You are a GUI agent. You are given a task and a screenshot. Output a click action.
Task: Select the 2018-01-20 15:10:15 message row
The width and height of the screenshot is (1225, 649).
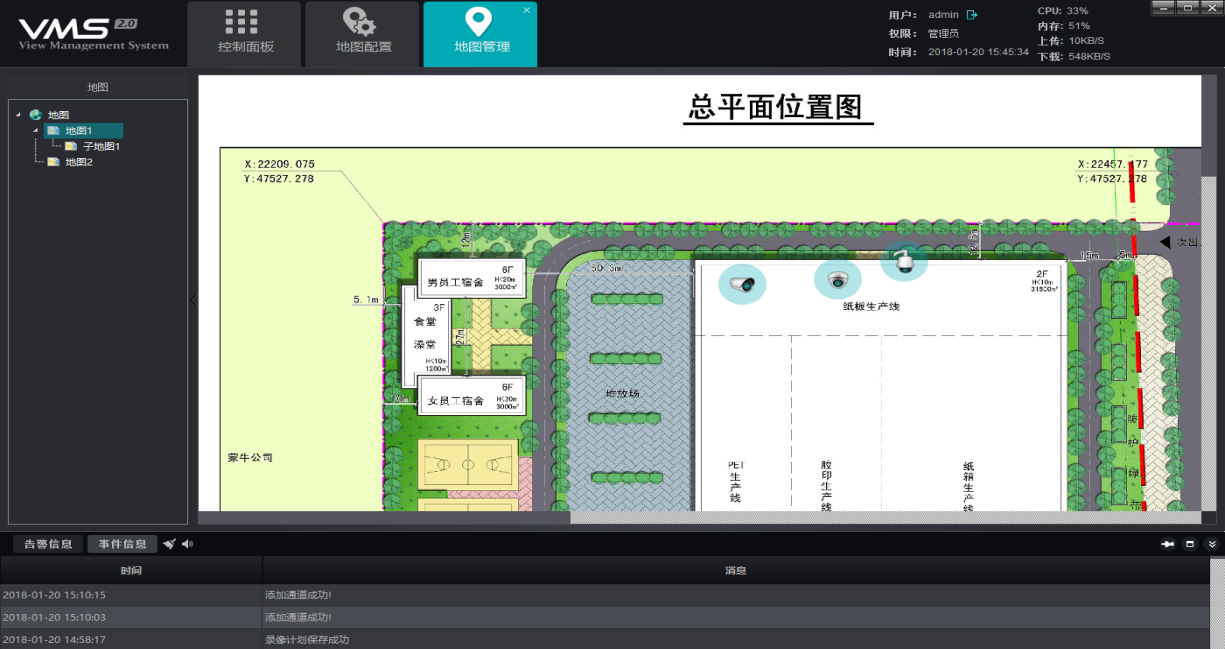[604, 595]
